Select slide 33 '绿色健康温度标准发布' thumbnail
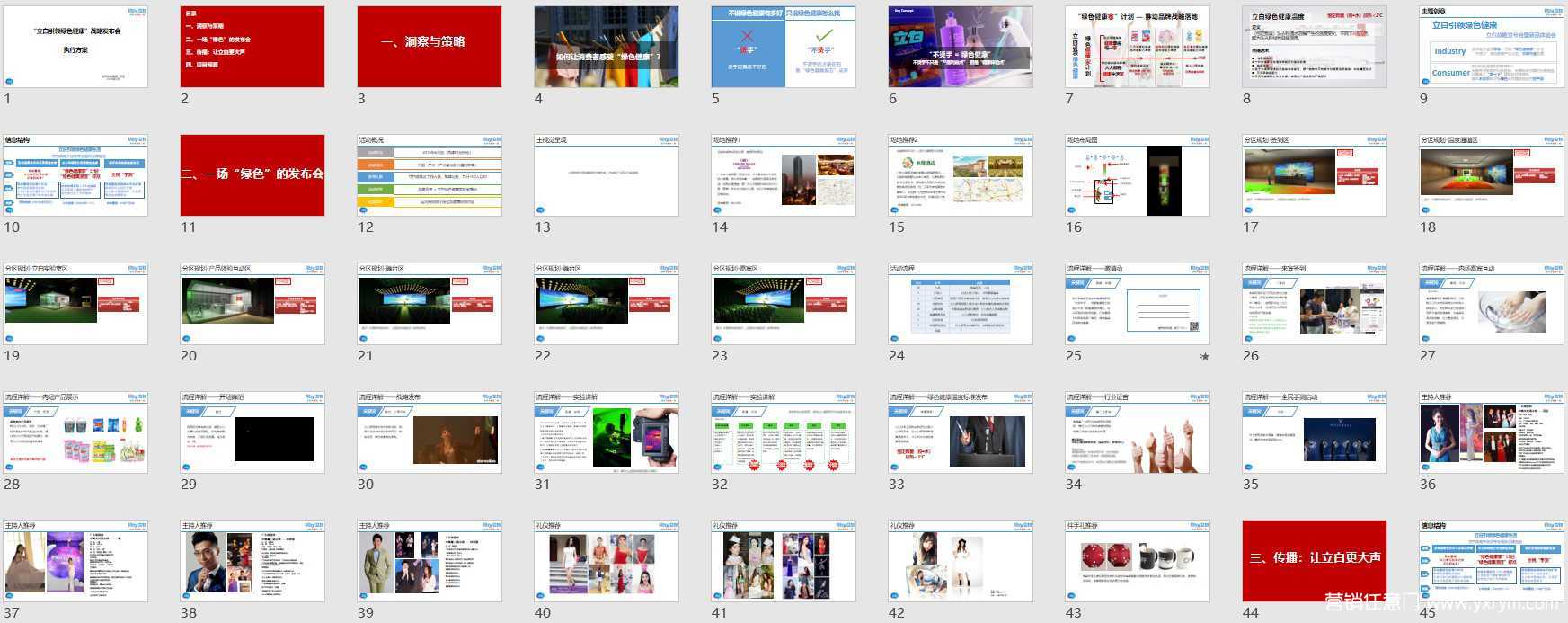The width and height of the screenshot is (1568, 623). pyautogui.click(x=961, y=432)
